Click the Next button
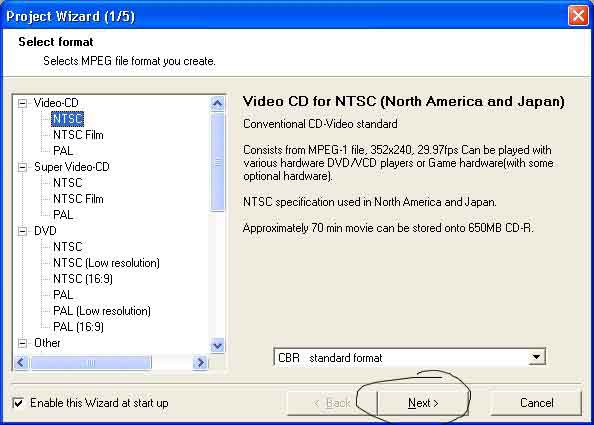Viewport: 594px width, 425px height. tap(423, 403)
